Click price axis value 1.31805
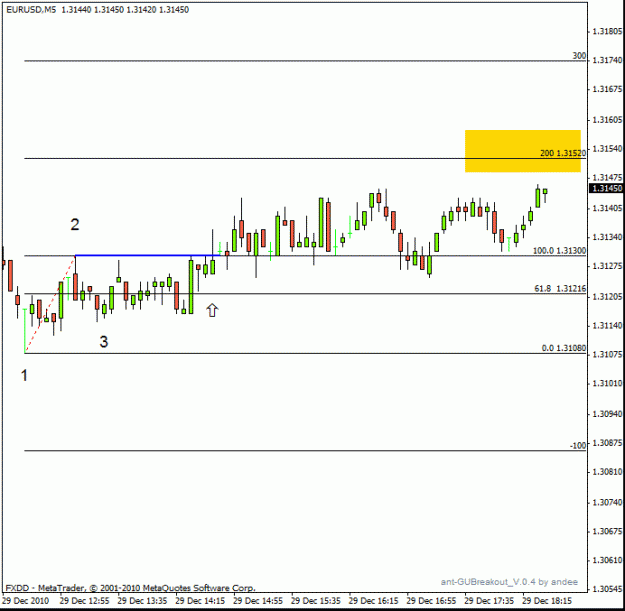 [x=607, y=31]
